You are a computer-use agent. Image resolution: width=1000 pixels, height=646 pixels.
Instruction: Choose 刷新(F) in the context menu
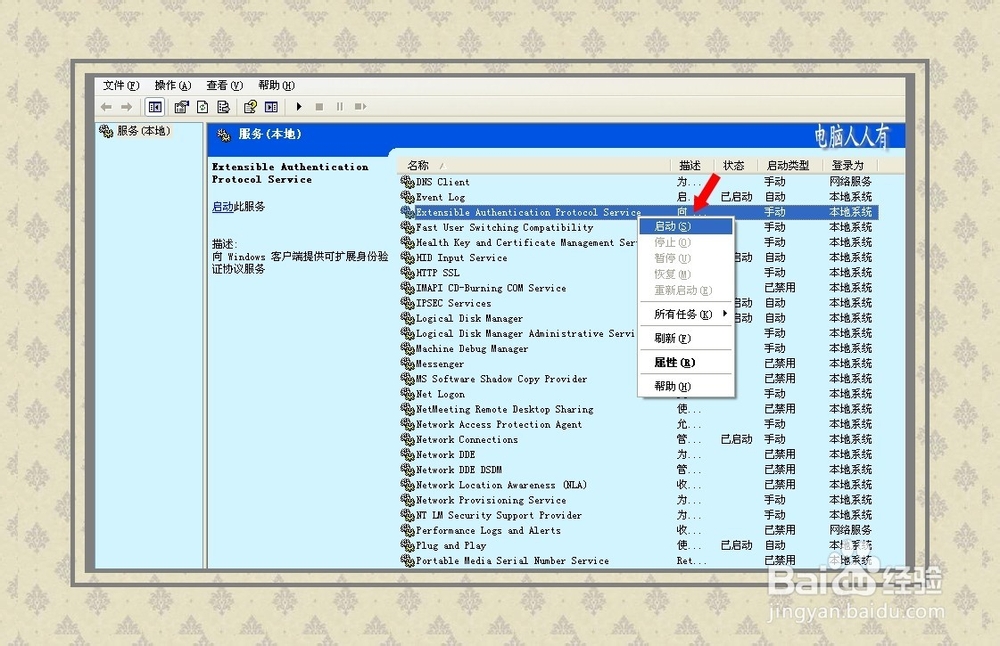tap(686, 339)
